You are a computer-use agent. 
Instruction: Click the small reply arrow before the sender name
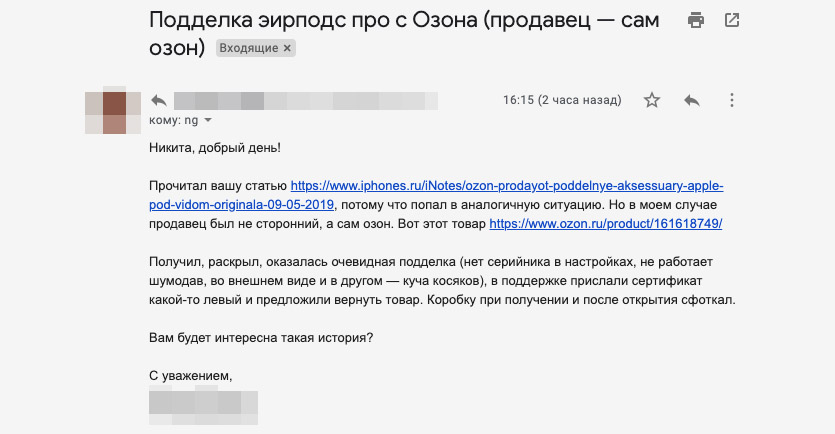[x=158, y=100]
